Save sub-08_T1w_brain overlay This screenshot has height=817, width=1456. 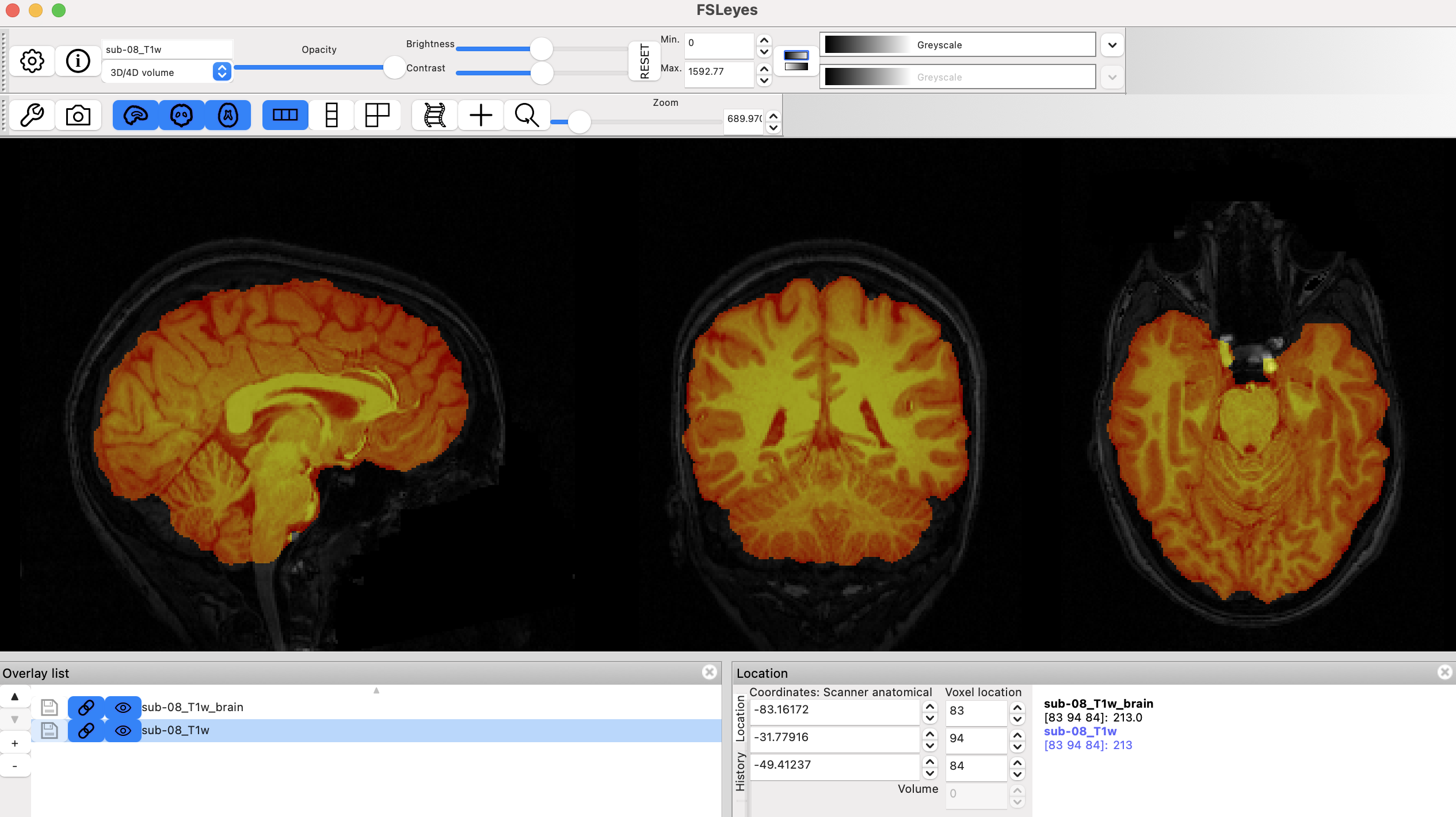49,707
